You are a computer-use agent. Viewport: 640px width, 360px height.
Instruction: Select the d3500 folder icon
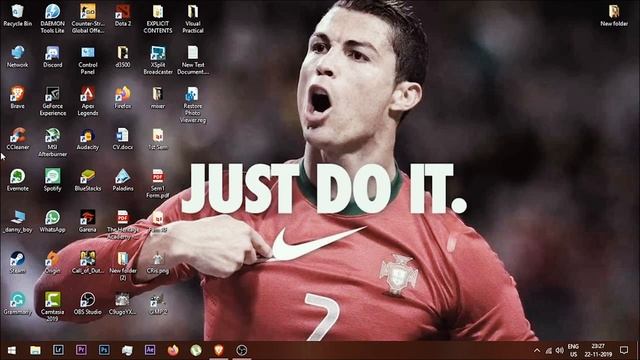(x=123, y=57)
